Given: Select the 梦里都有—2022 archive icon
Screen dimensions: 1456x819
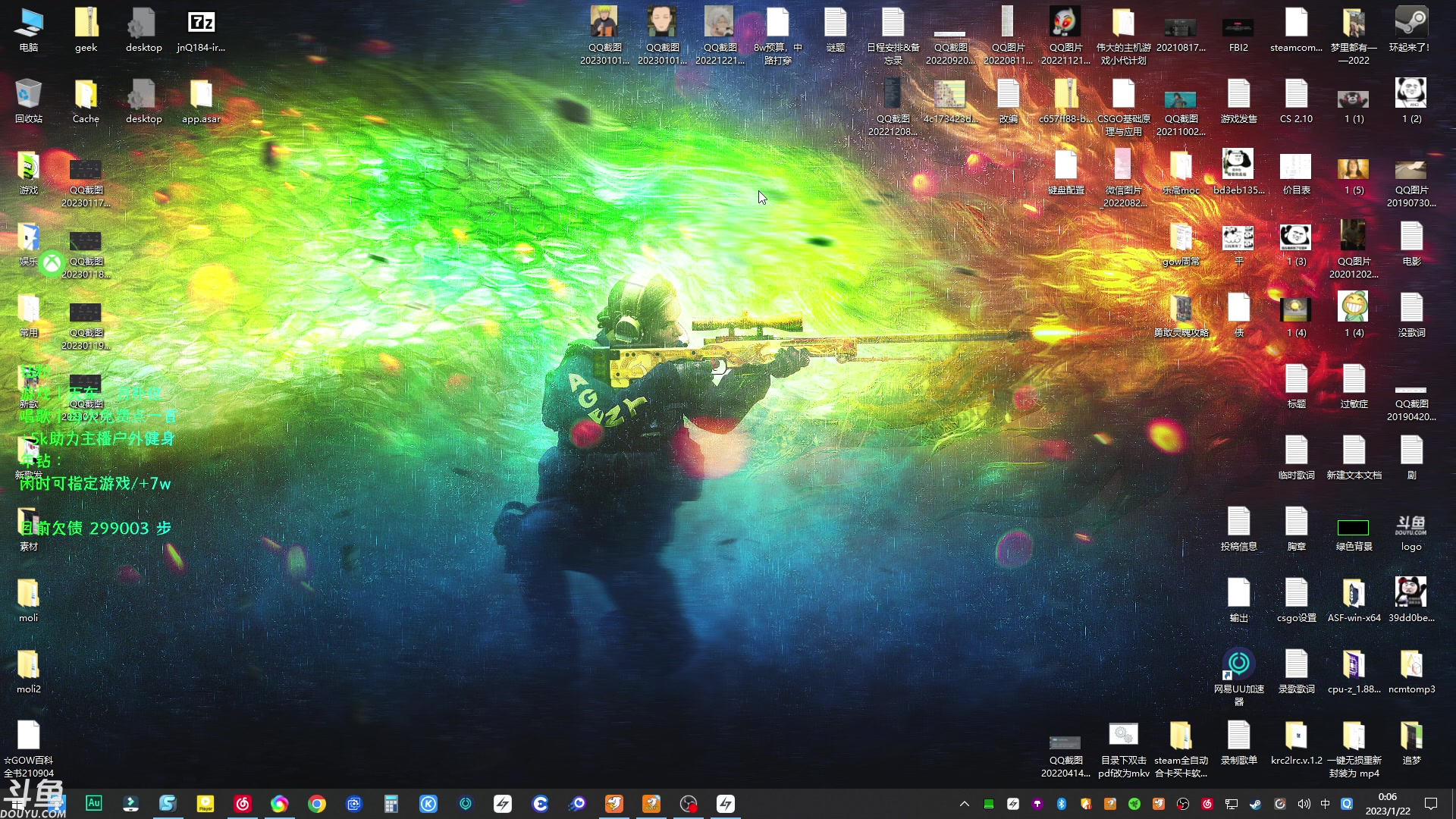Looking at the screenshot, I should (1354, 34).
